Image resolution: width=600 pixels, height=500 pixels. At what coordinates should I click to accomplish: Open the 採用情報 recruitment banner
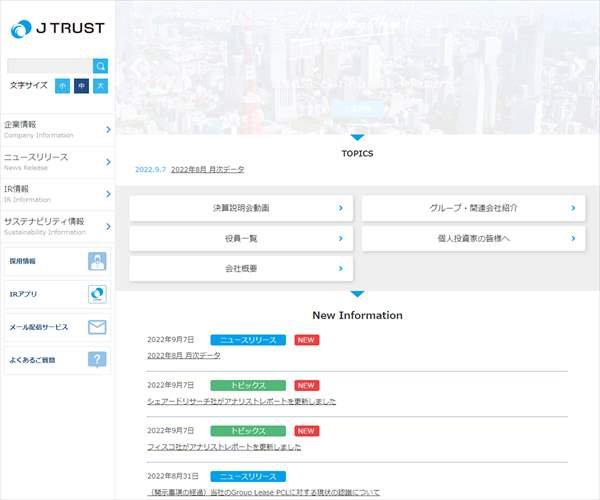click(x=57, y=261)
